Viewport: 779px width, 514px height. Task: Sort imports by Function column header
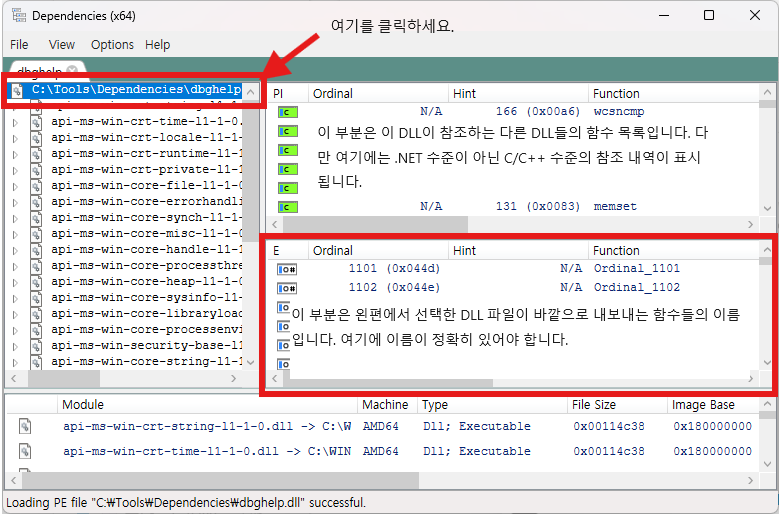[673, 93]
